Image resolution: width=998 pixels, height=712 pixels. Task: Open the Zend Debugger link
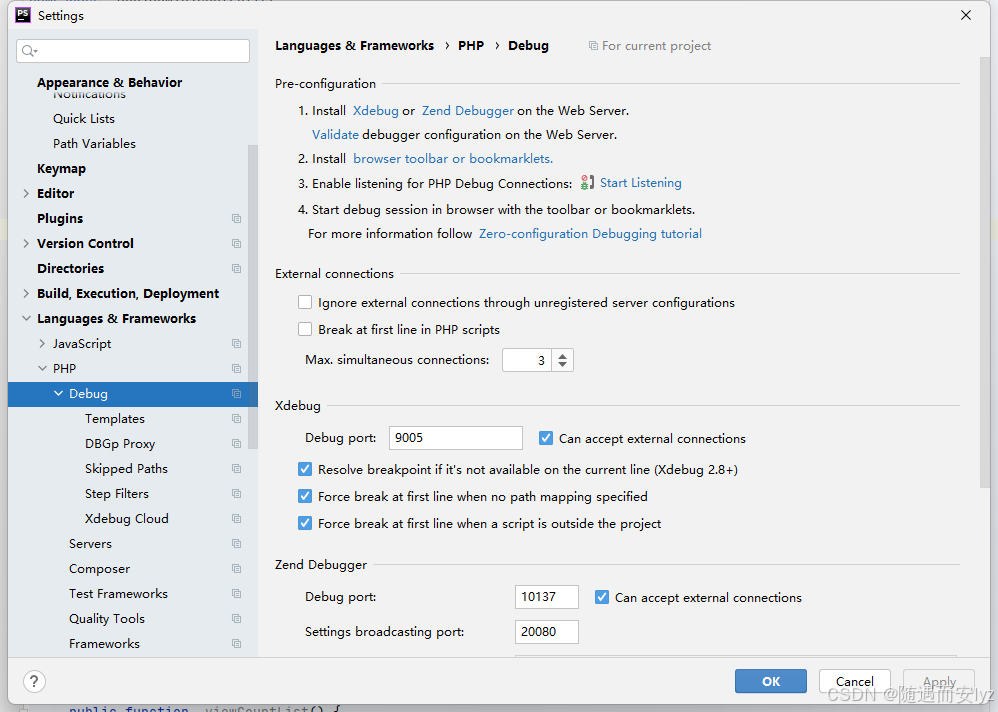coord(468,111)
